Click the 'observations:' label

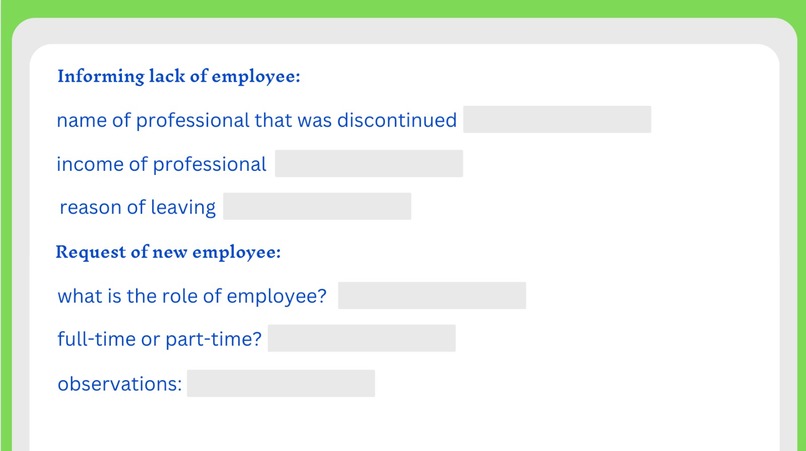120,384
